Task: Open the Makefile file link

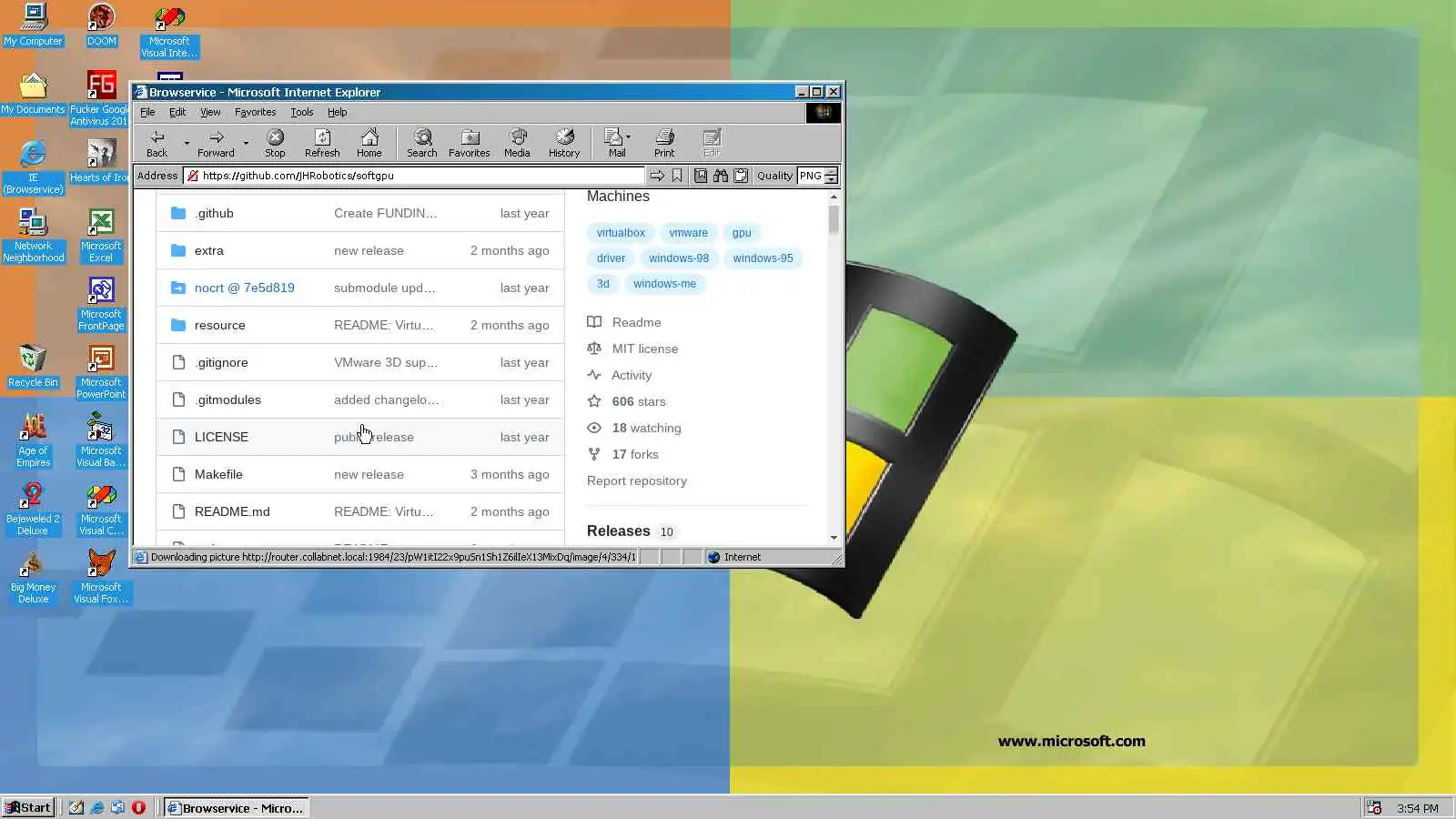Action: (218, 474)
